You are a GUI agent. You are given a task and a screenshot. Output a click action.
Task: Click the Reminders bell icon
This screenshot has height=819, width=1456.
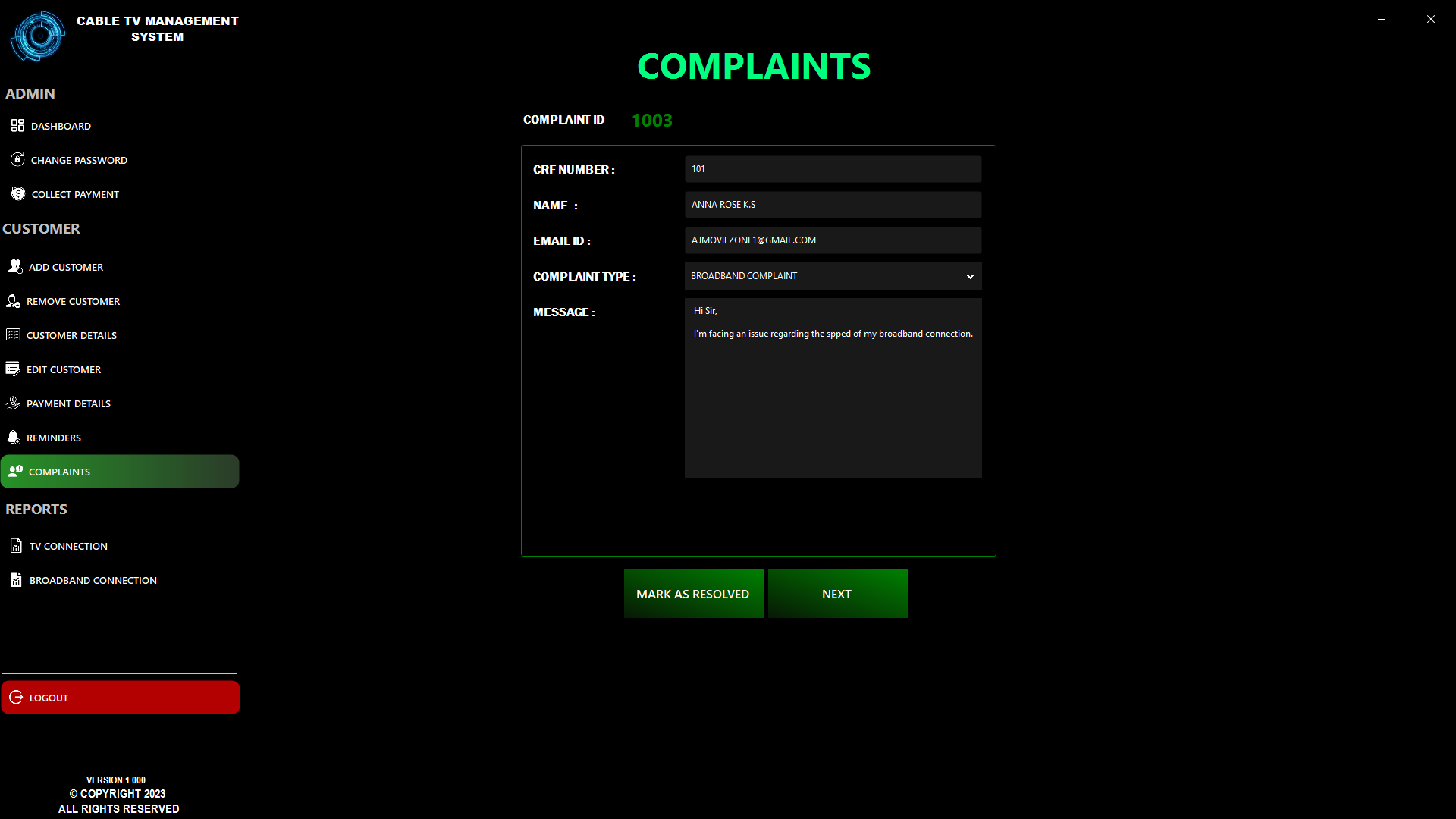[x=14, y=438]
